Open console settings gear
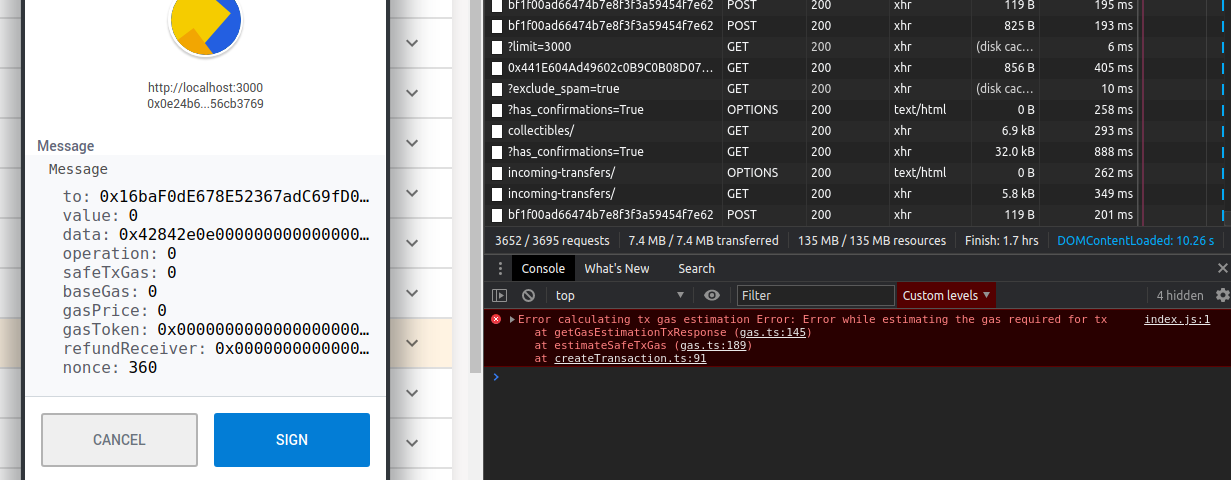The height and width of the screenshot is (480, 1231). click(x=1222, y=295)
